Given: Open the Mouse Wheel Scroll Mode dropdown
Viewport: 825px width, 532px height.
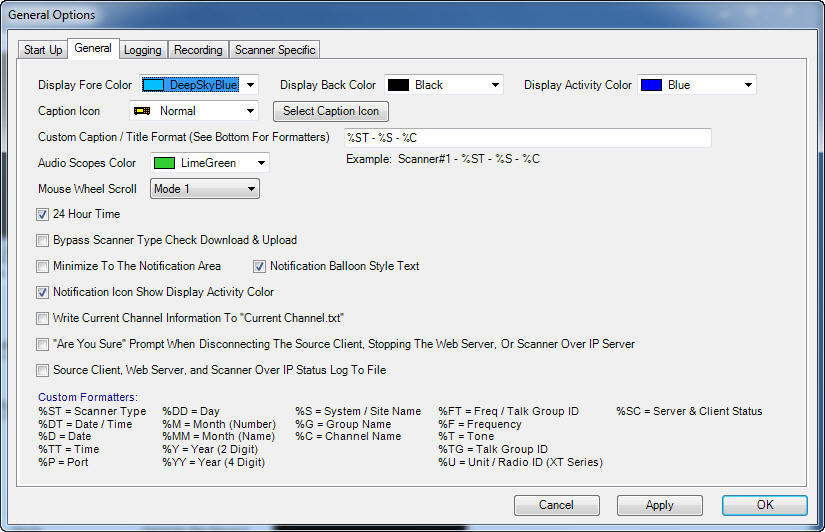Looking at the screenshot, I should [x=205, y=189].
